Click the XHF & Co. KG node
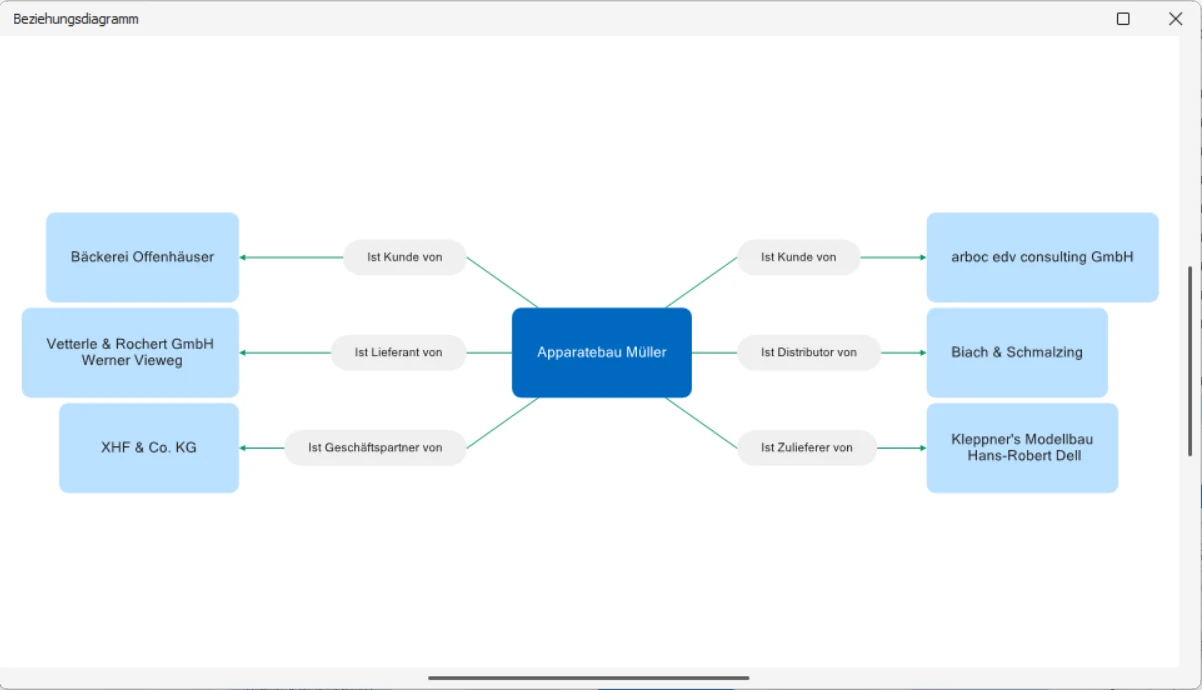 pyautogui.click(x=149, y=448)
